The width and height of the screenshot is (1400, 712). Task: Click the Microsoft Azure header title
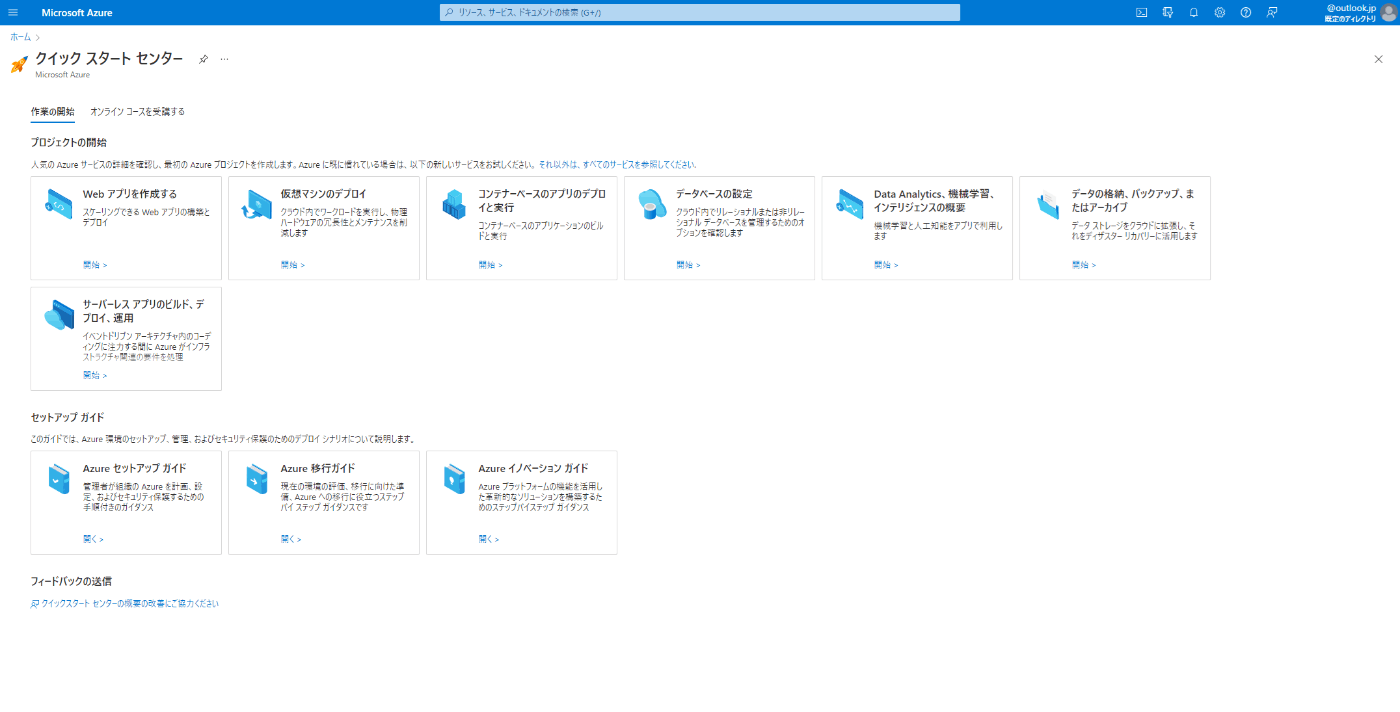pyautogui.click(x=77, y=12)
